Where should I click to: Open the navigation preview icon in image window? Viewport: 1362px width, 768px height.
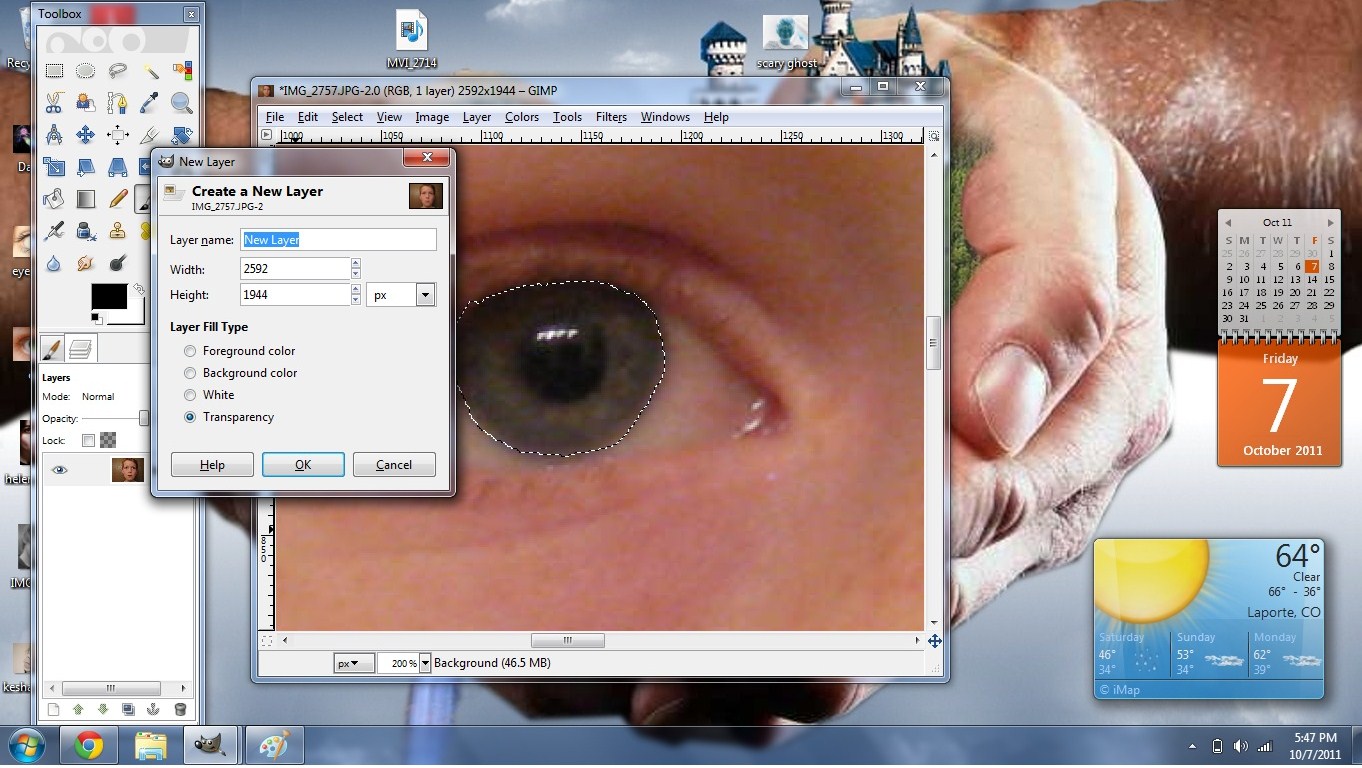tap(934, 640)
